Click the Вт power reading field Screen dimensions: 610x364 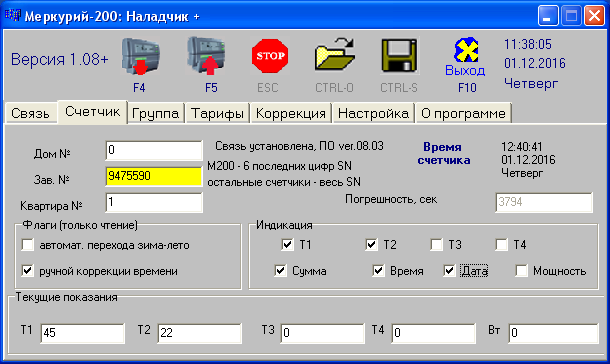[553, 333]
